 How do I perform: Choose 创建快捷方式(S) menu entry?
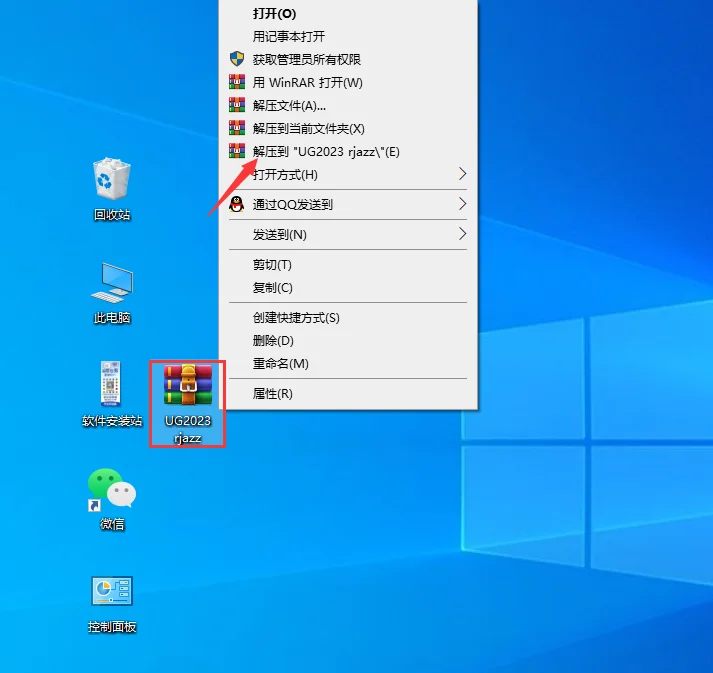tap(348, 317)
